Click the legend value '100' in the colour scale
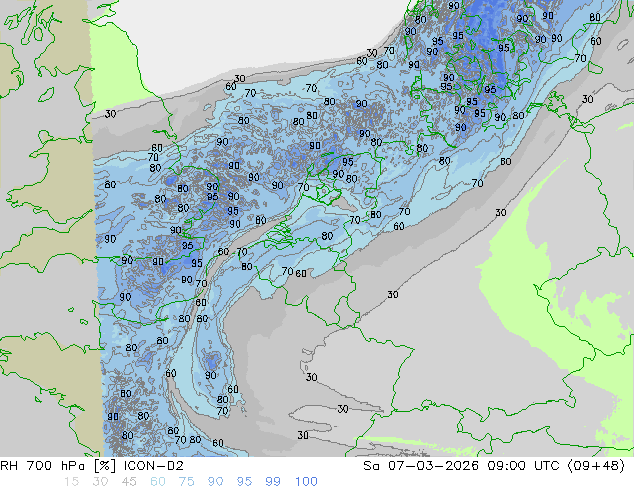This screenshot has height=490, width=634. tap(306, 482)
